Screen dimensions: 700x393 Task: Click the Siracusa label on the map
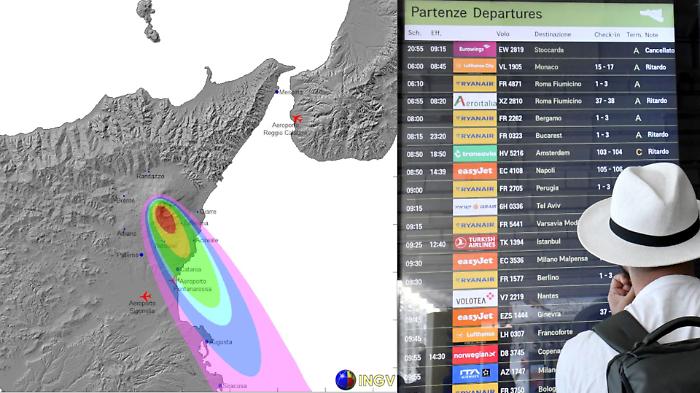(x=234, y=385)
